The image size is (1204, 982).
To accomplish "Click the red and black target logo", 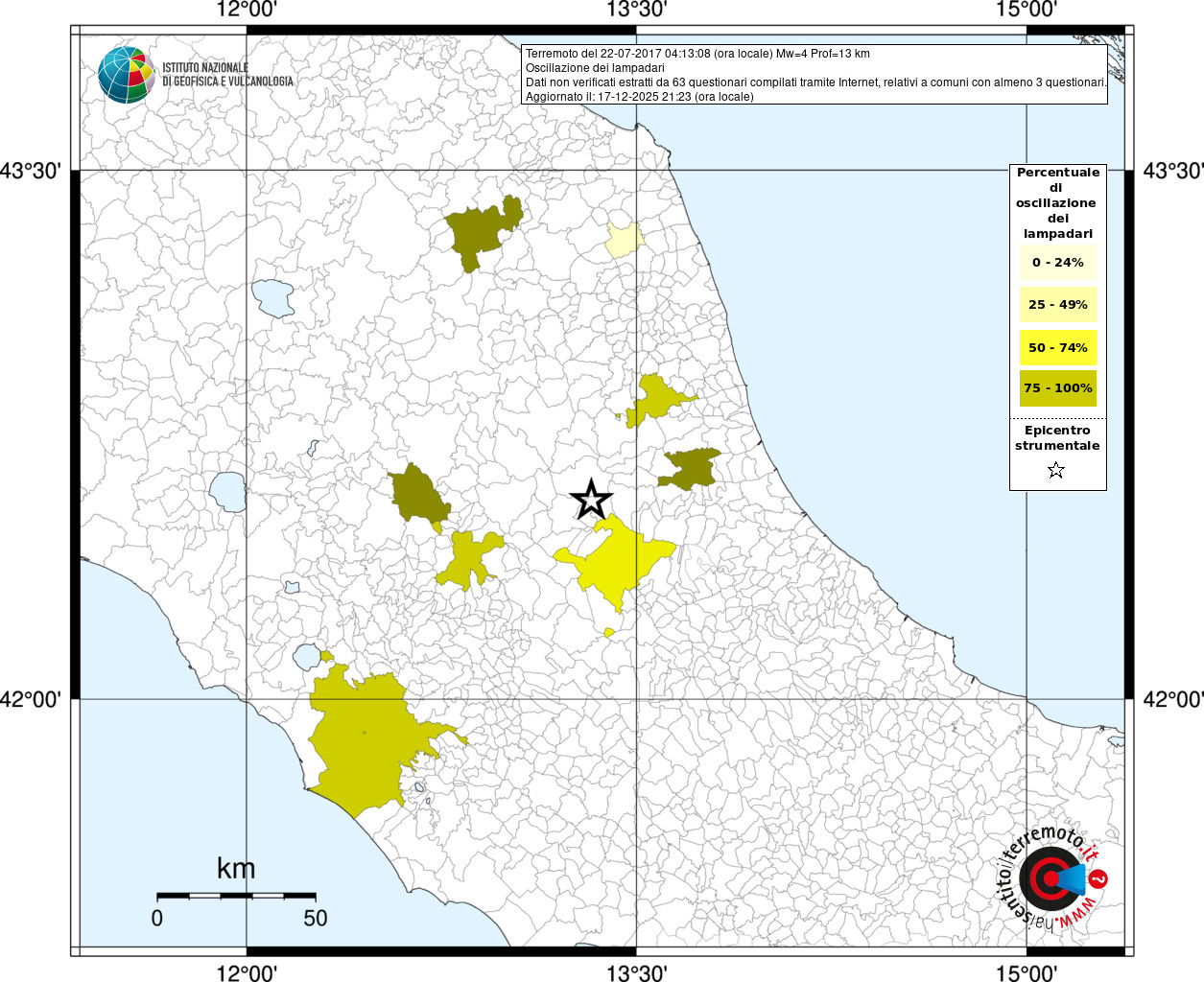I will click(1049, 878).
